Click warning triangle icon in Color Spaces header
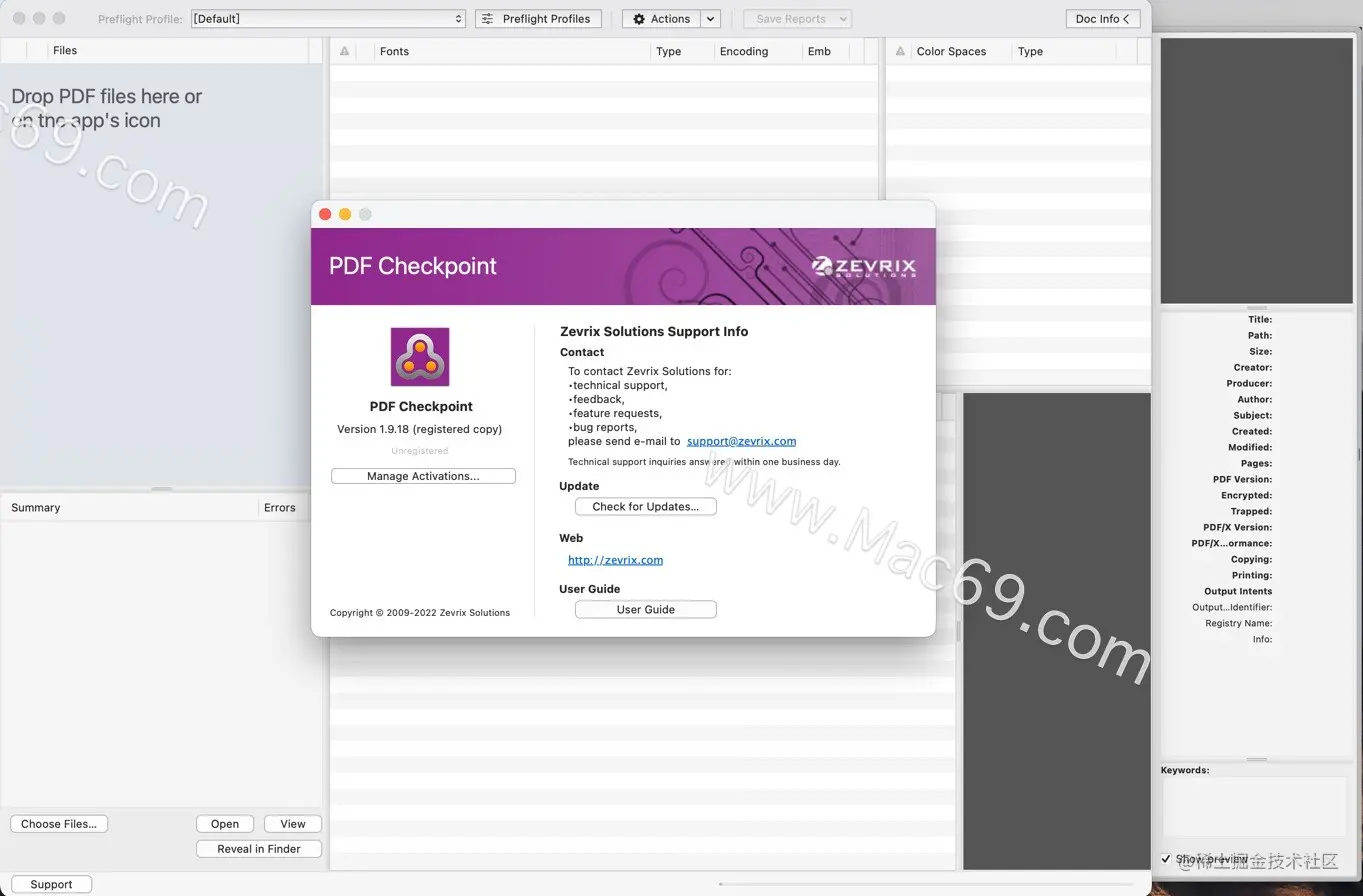The image size is (1363, 896). (x=900, y=51)
